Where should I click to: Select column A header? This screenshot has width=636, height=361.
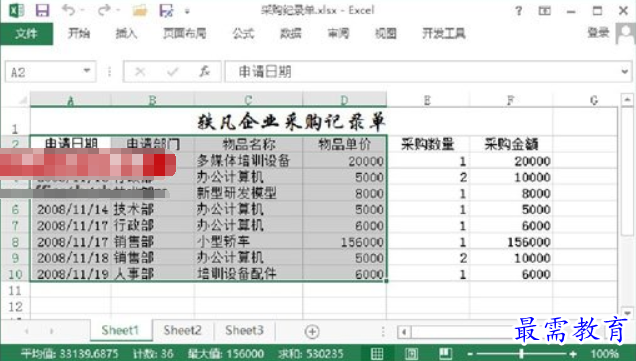tap(71, 100)
